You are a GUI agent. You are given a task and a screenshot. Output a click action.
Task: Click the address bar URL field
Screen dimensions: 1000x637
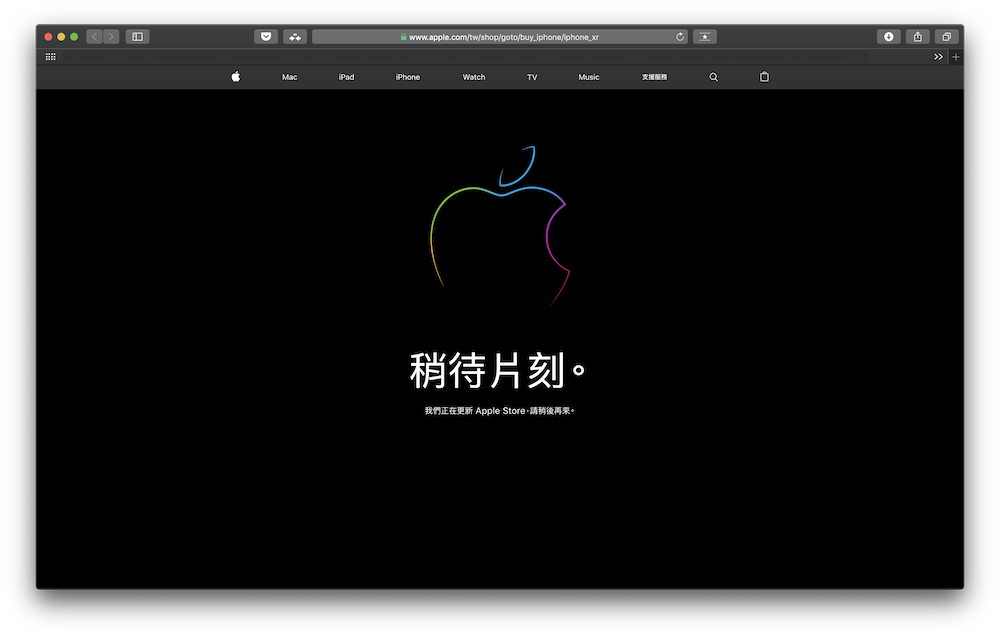tap(499, 37)
